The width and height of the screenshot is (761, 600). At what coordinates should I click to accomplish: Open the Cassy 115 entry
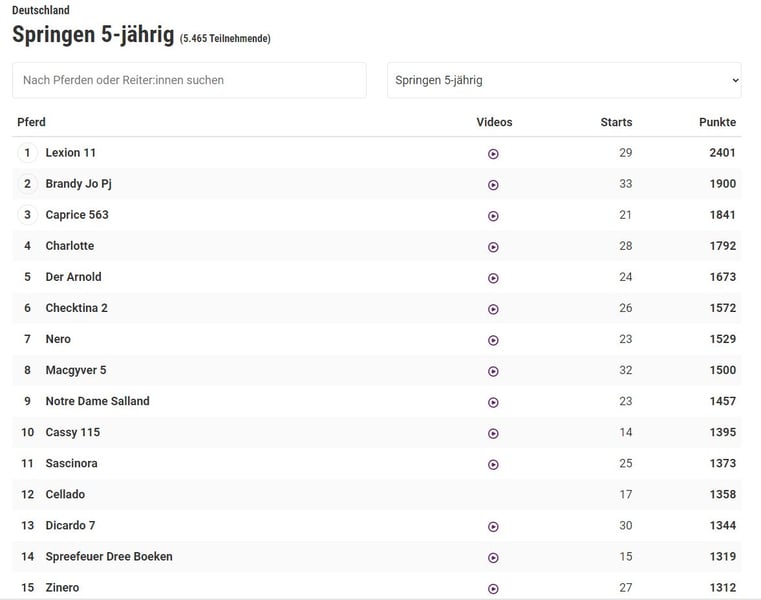tap(73, 432)
